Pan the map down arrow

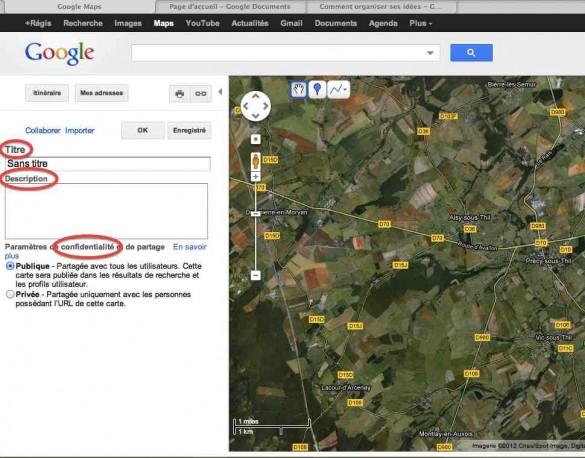coord(256,116)
